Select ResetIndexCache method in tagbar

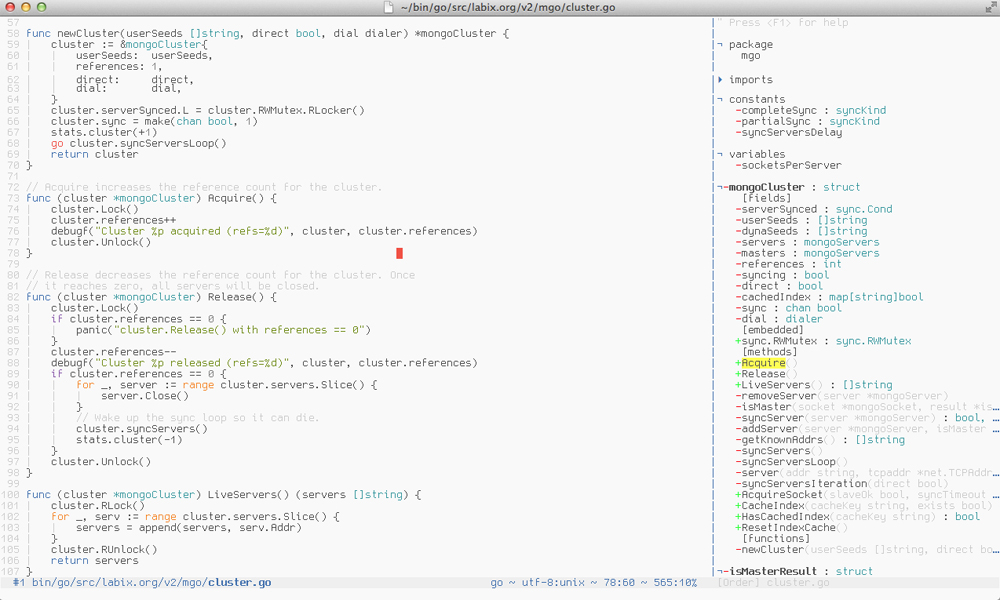point(788,527)
